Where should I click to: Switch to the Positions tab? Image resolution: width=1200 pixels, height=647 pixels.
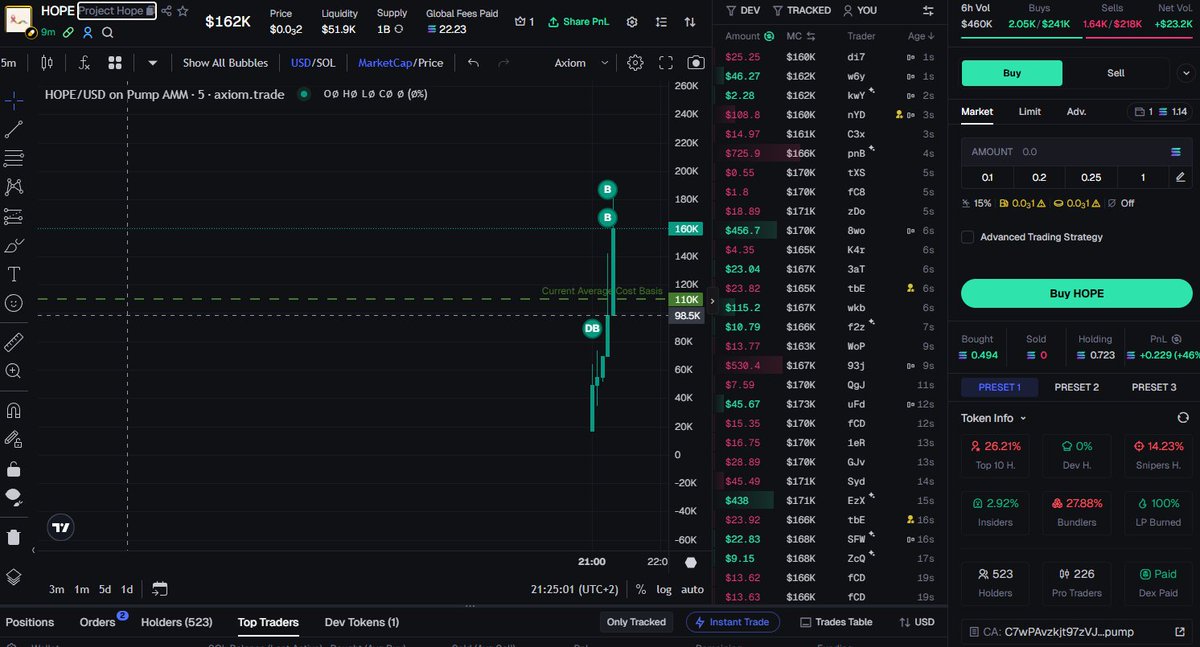[x=30, y=622]
